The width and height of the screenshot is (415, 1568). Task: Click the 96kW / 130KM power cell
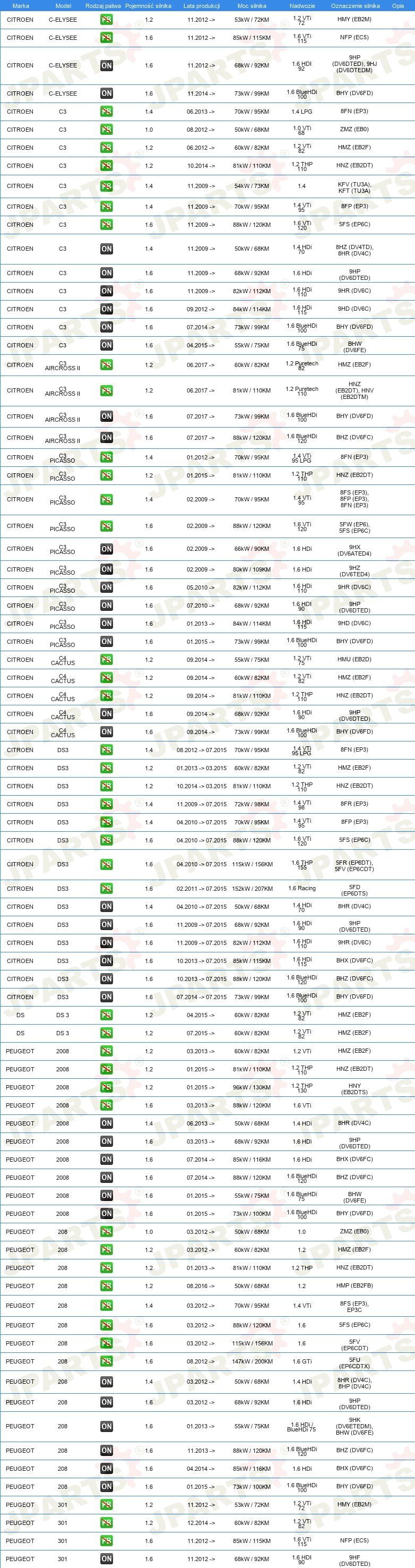[252, 1088]
